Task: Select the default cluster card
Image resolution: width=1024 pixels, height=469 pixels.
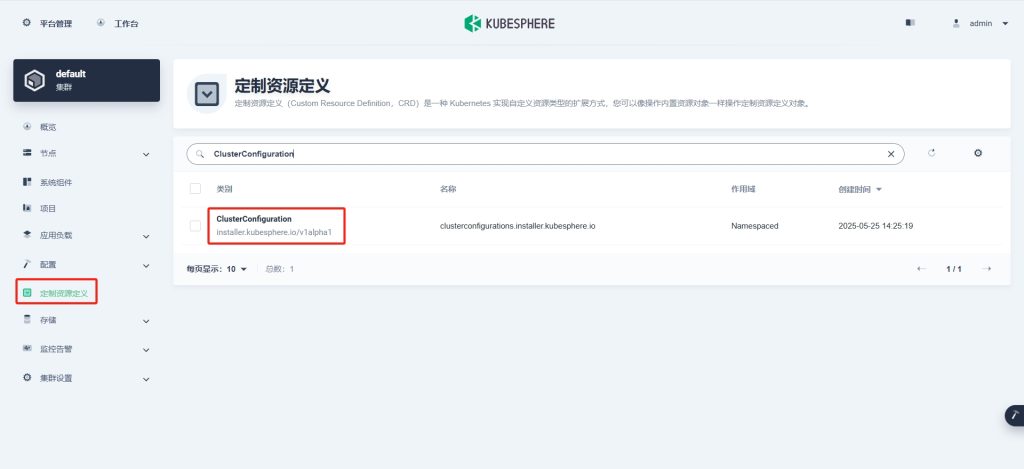Action: click(x=86, y=80)
